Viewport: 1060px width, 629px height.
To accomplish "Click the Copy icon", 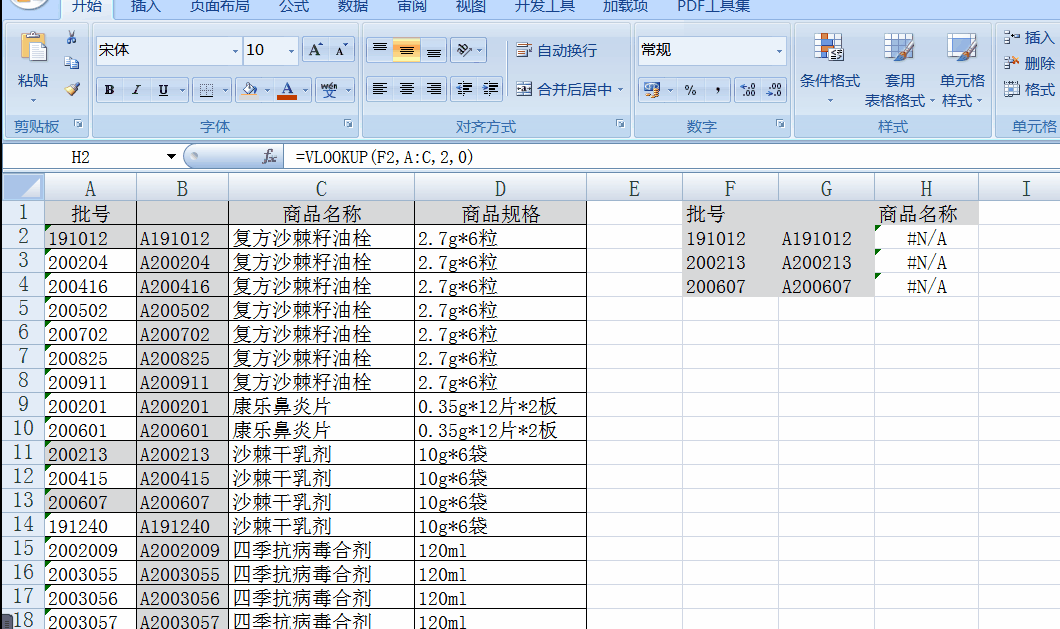I will (x=72, y=63).
